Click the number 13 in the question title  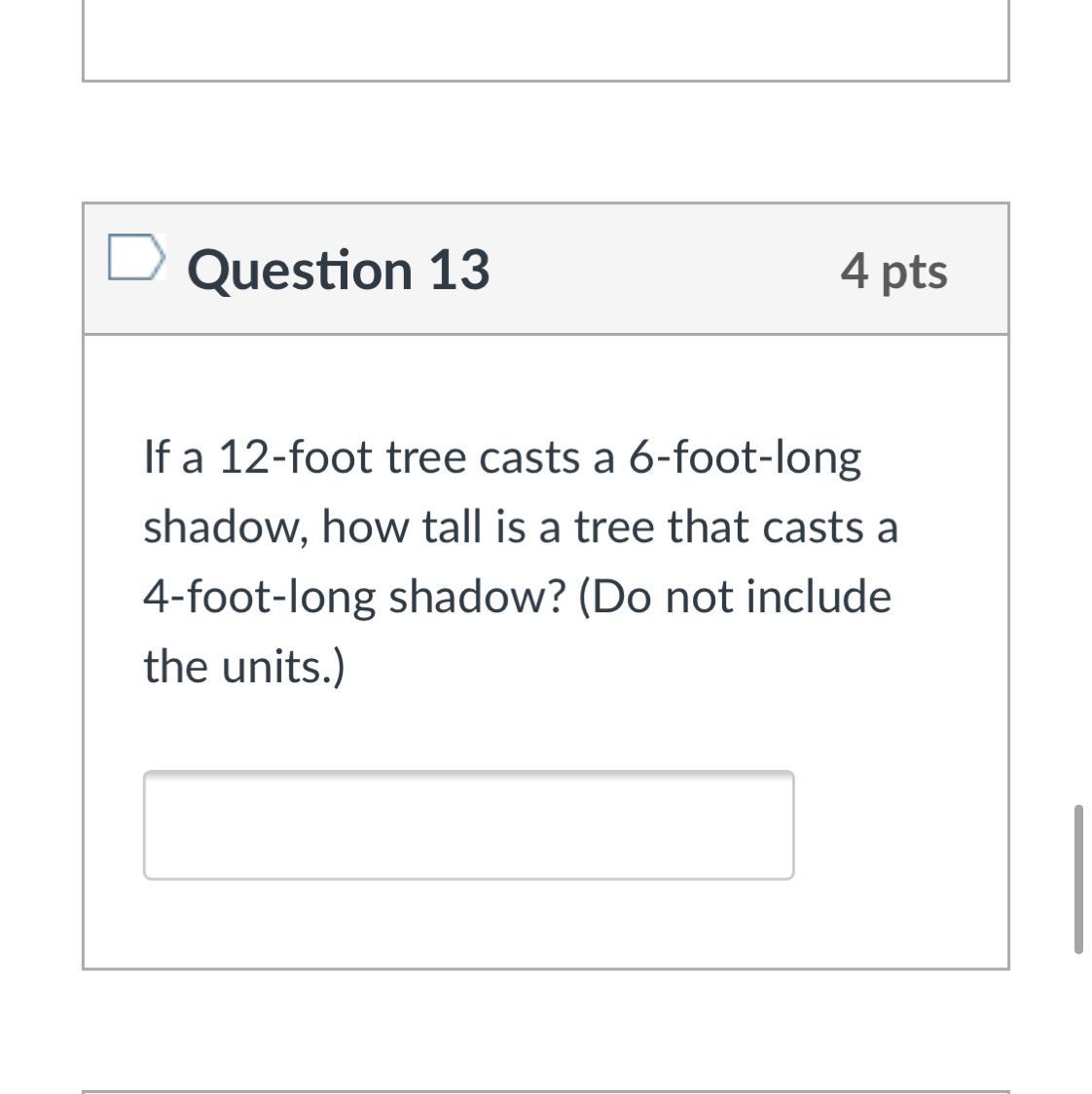point(458,270)
